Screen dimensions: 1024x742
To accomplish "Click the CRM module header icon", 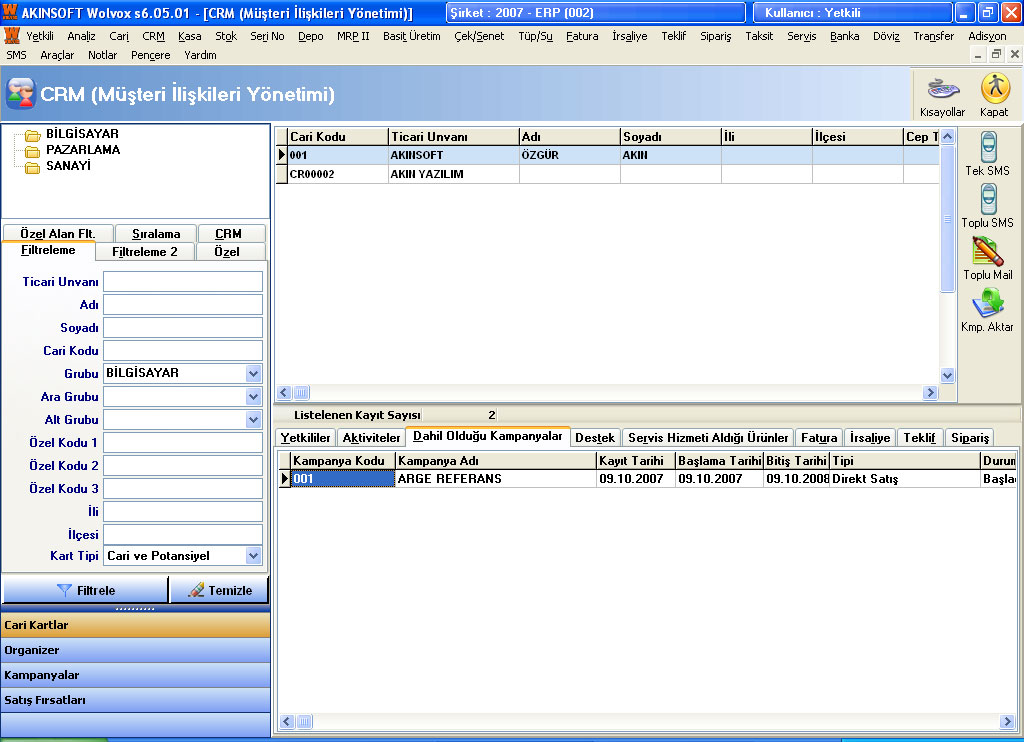I will [20, 93].
